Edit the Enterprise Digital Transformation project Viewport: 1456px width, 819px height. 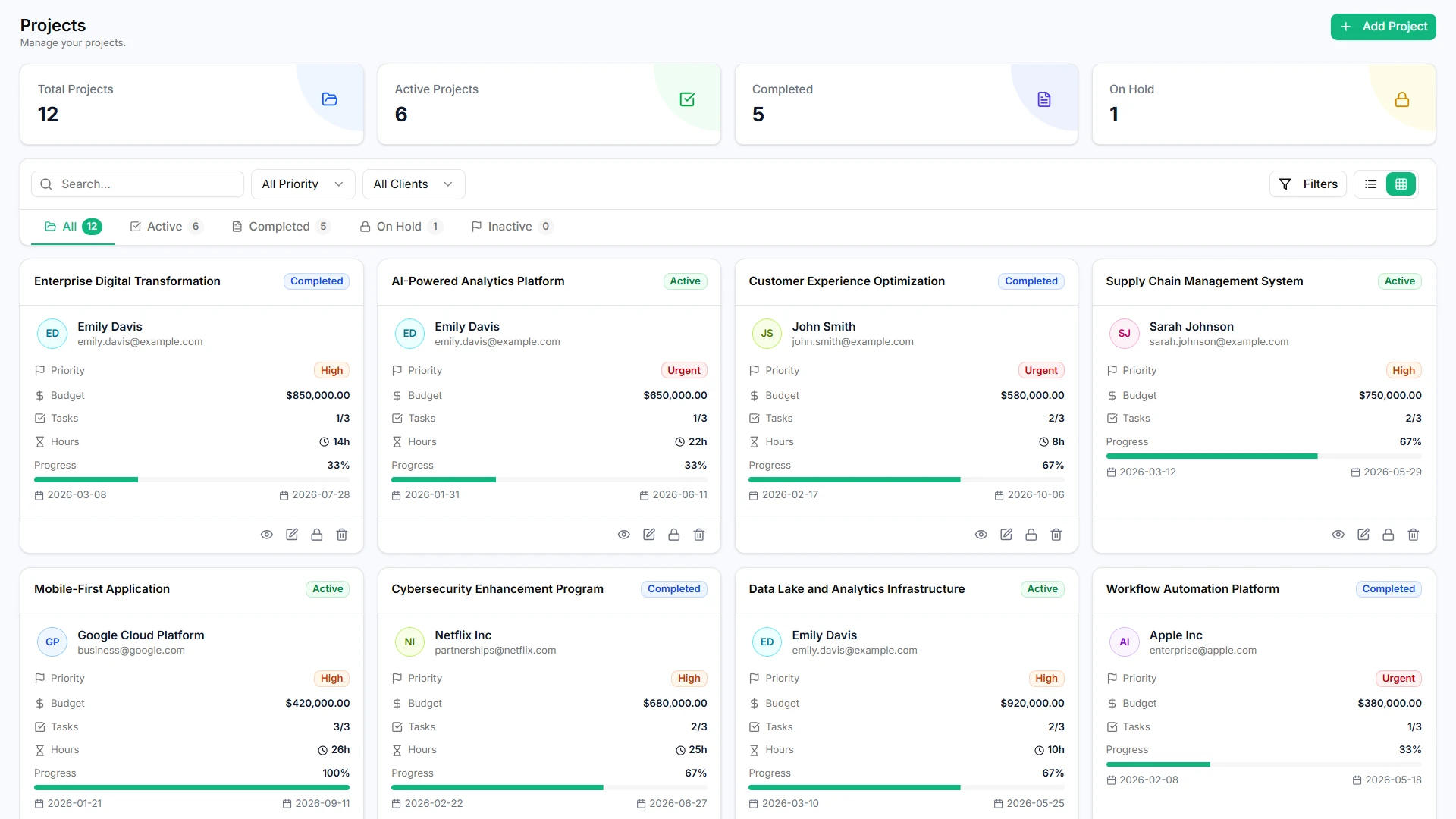(x=291, y=535)
